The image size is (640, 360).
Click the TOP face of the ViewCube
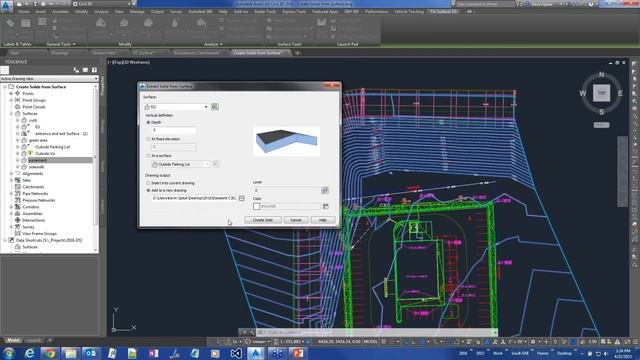pos(601,93)
